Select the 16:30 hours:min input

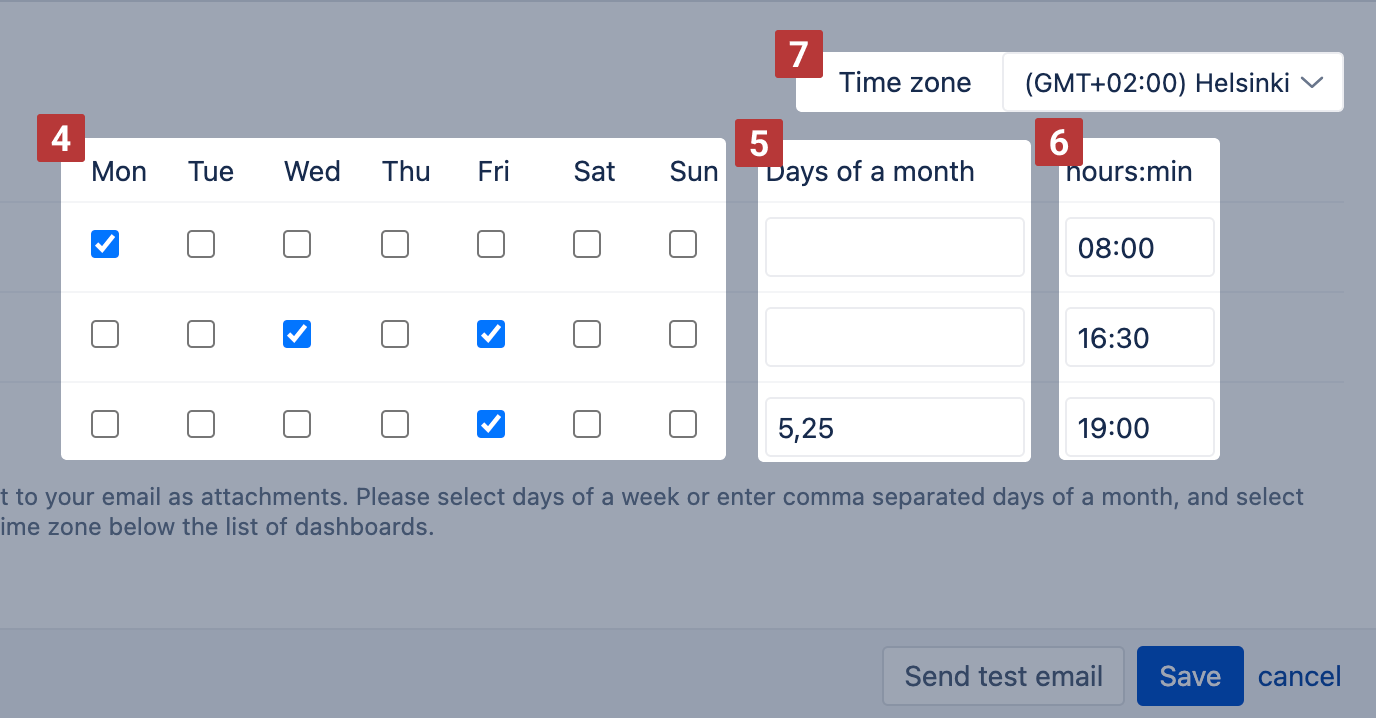(x=1139, y=337)
